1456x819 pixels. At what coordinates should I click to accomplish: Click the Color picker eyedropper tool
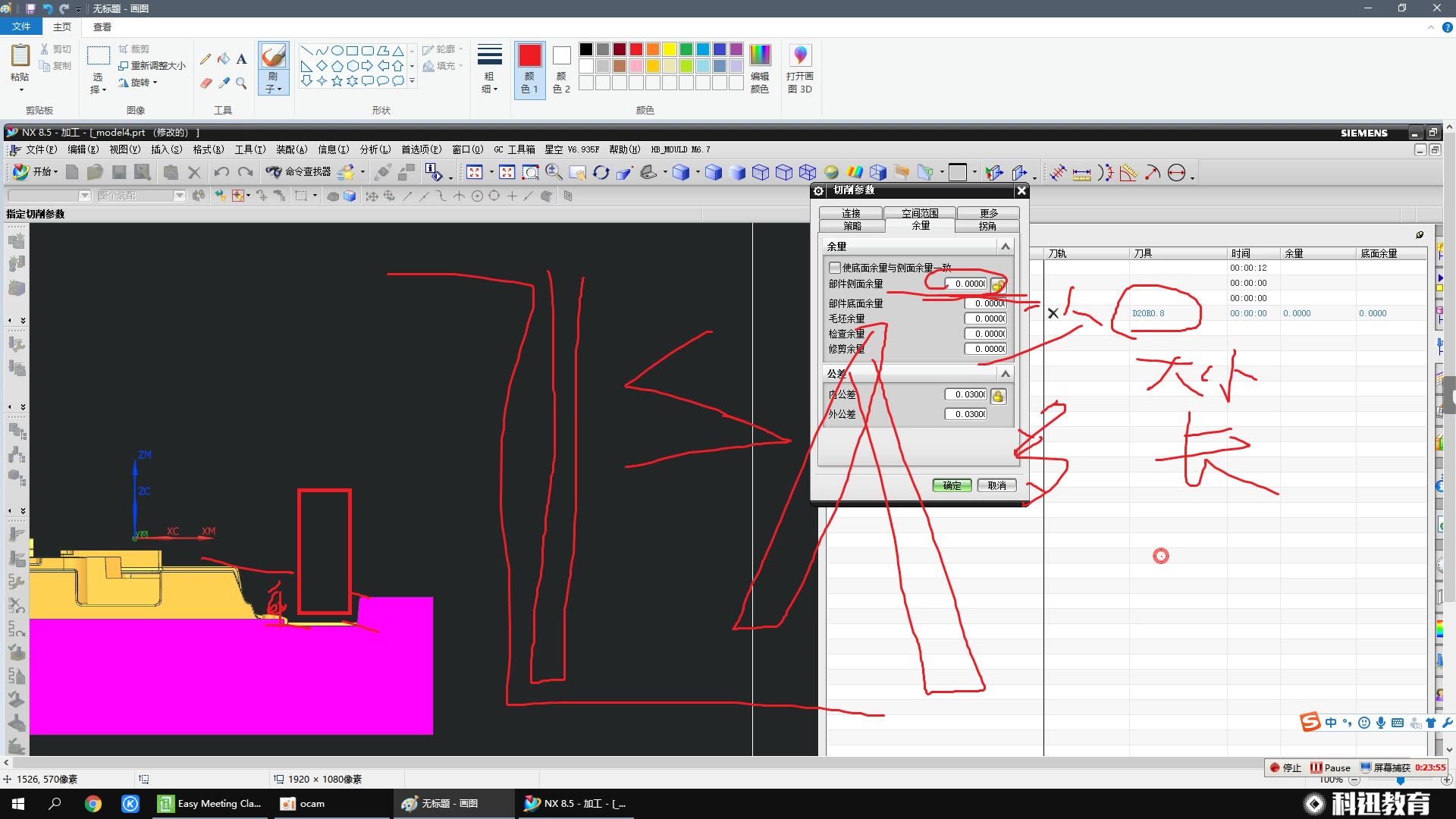[224, 83]
